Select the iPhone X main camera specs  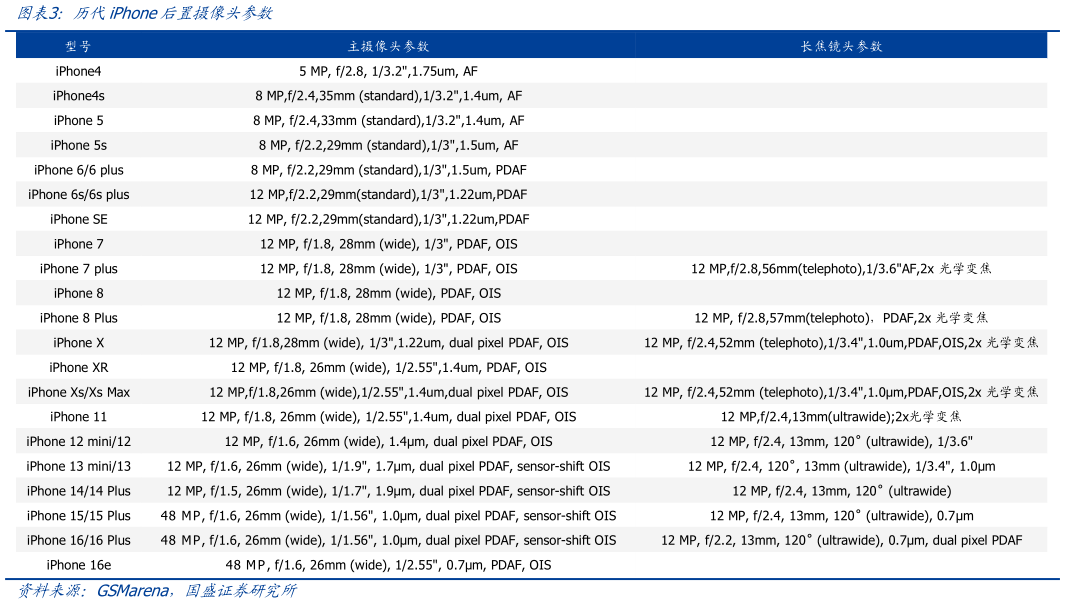click(389, 343)
